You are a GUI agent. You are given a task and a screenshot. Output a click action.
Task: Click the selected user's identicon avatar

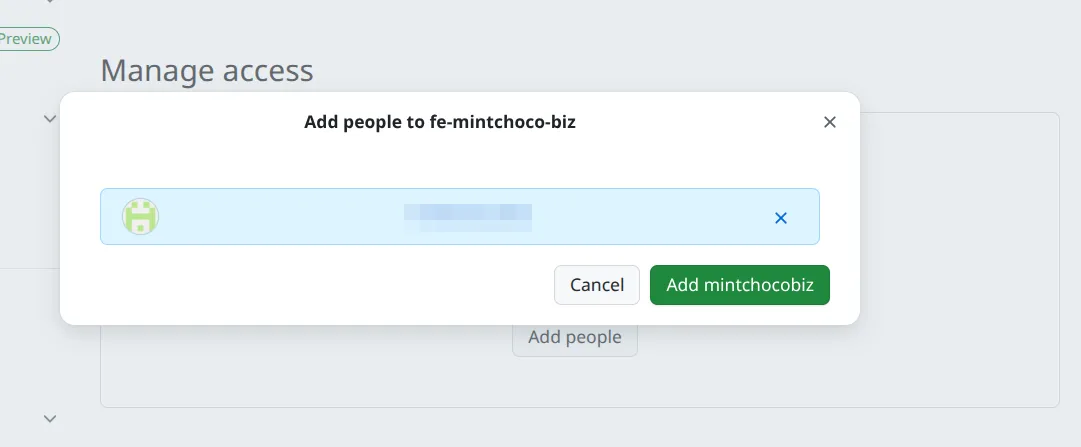coord(141,217)
